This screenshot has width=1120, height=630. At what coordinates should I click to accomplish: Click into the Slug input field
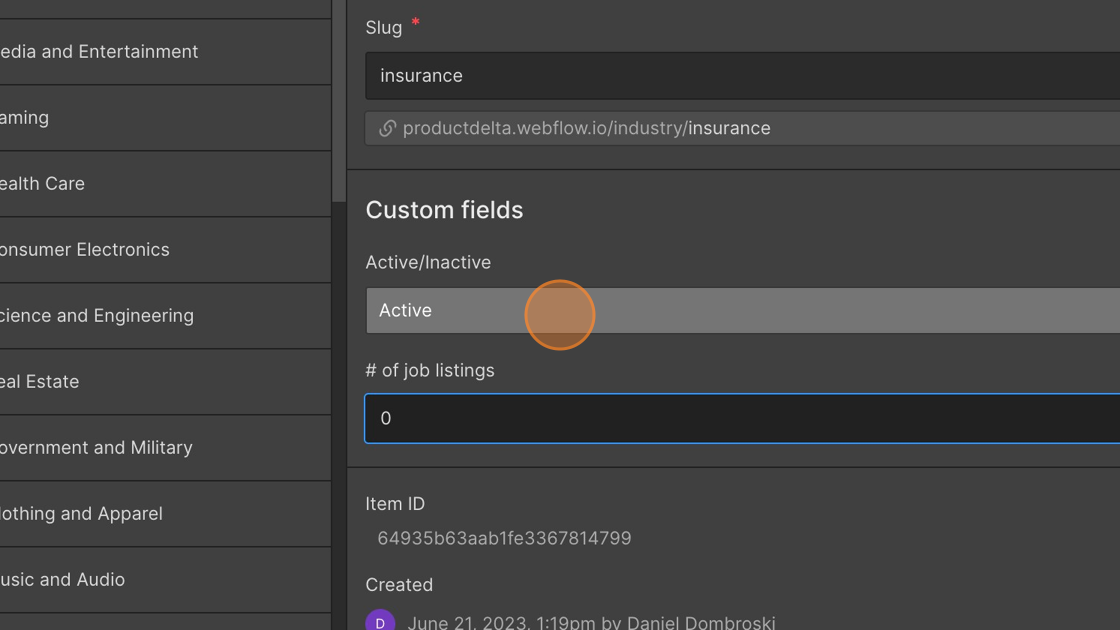pos(743,76)
